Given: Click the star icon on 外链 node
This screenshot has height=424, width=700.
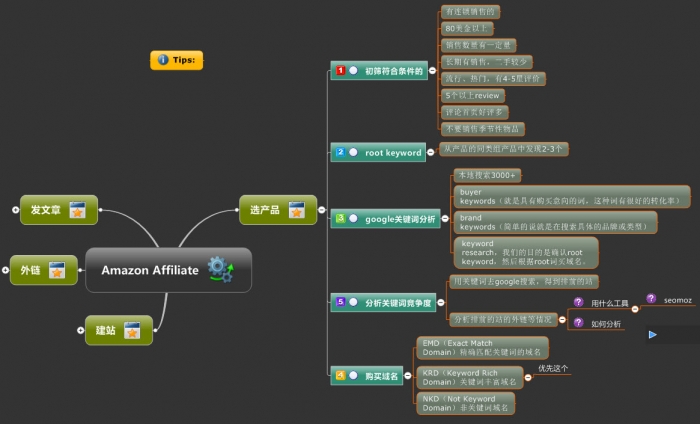Looking at the screenshot, I should point(57,270).
